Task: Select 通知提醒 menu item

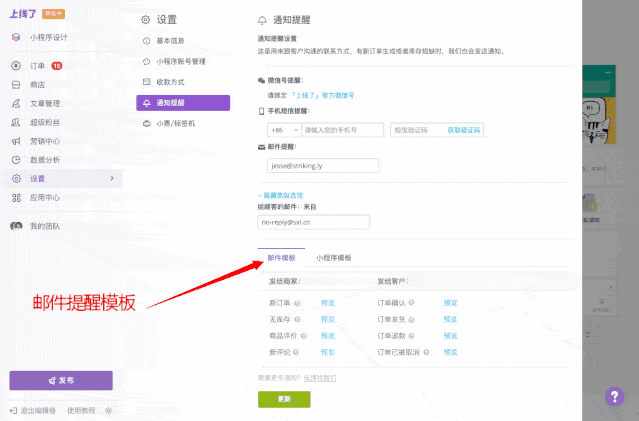Action: (x=183, y=103)
